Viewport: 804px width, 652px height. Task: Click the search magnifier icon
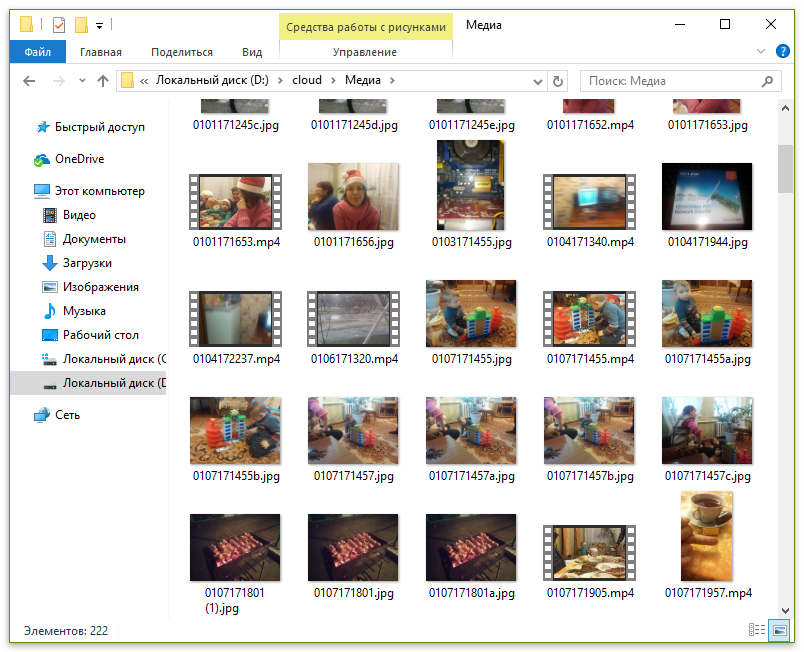(768, 81)
